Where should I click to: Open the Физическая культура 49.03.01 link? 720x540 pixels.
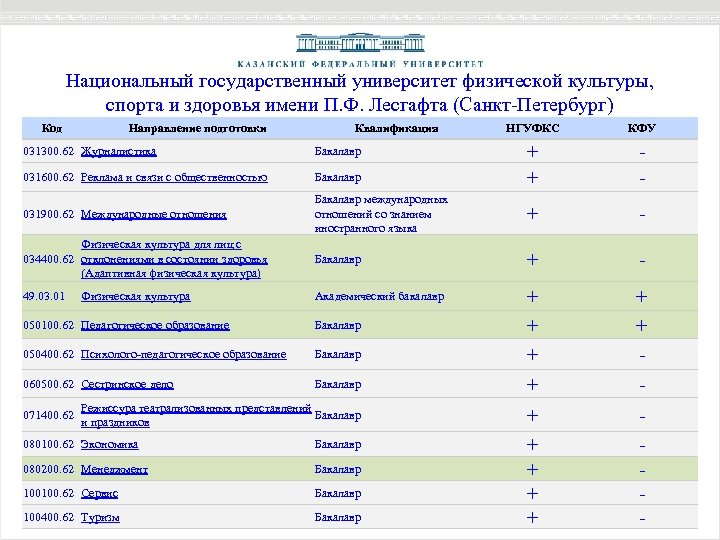[x=135, y=297]
